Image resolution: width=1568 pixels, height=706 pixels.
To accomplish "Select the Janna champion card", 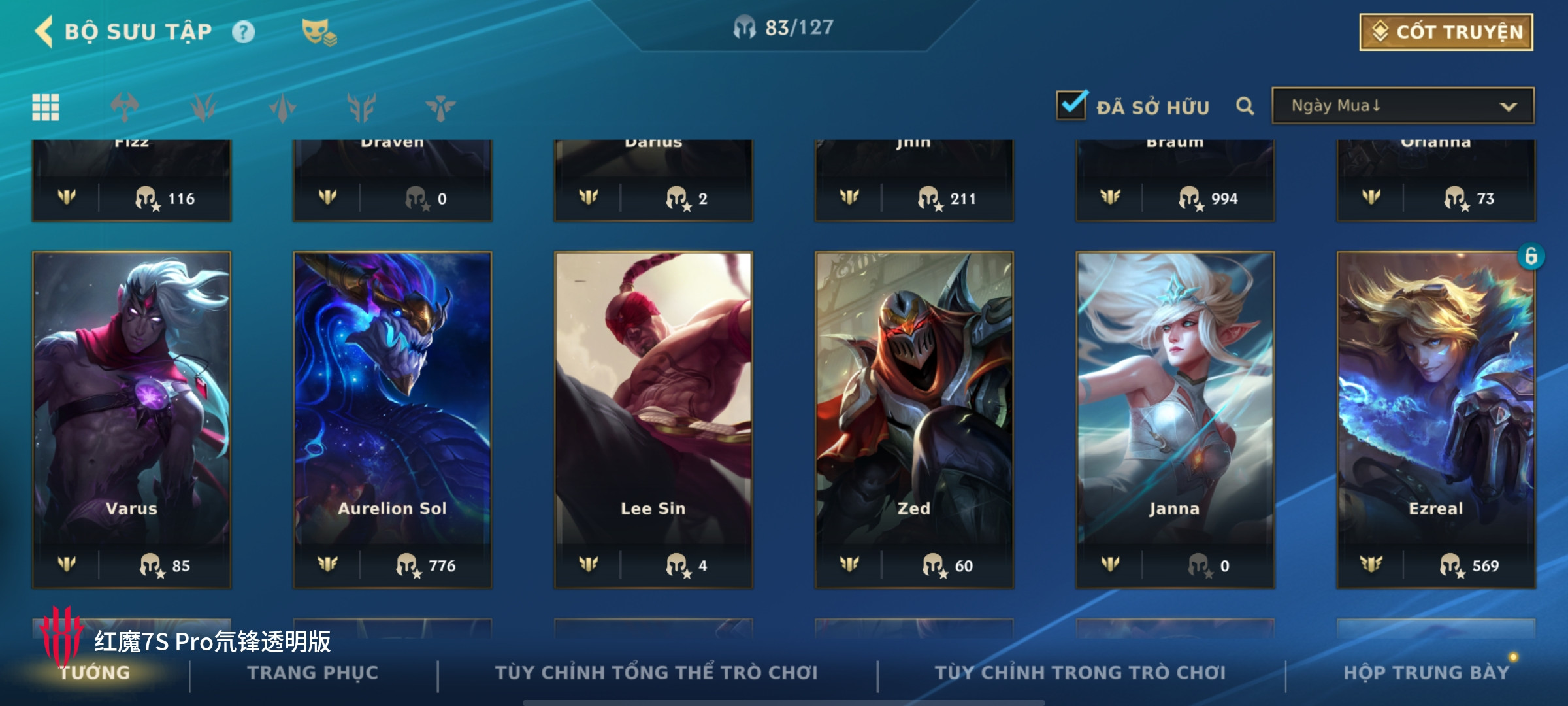I will point(1175,420).
